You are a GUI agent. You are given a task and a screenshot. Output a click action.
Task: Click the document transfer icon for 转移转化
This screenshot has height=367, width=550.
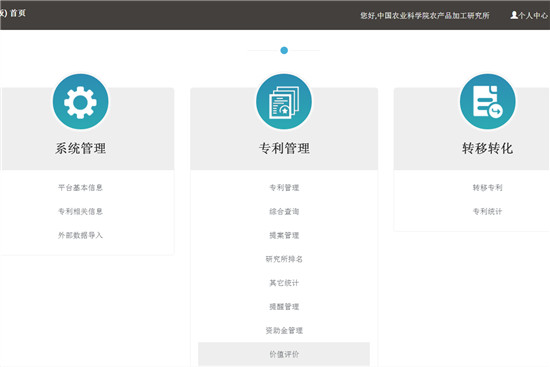coord(488,102)
